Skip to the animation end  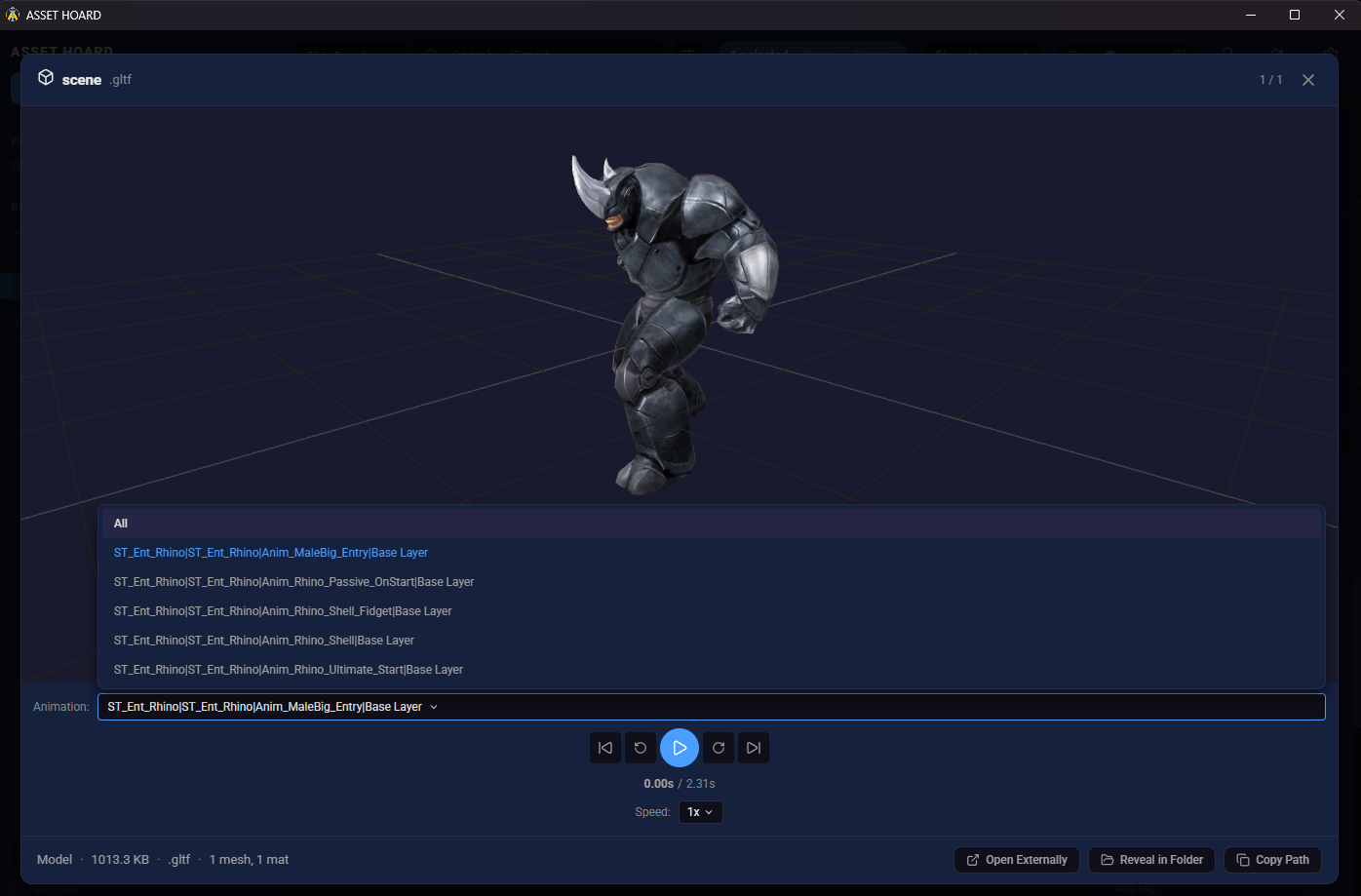click(753, 748)
